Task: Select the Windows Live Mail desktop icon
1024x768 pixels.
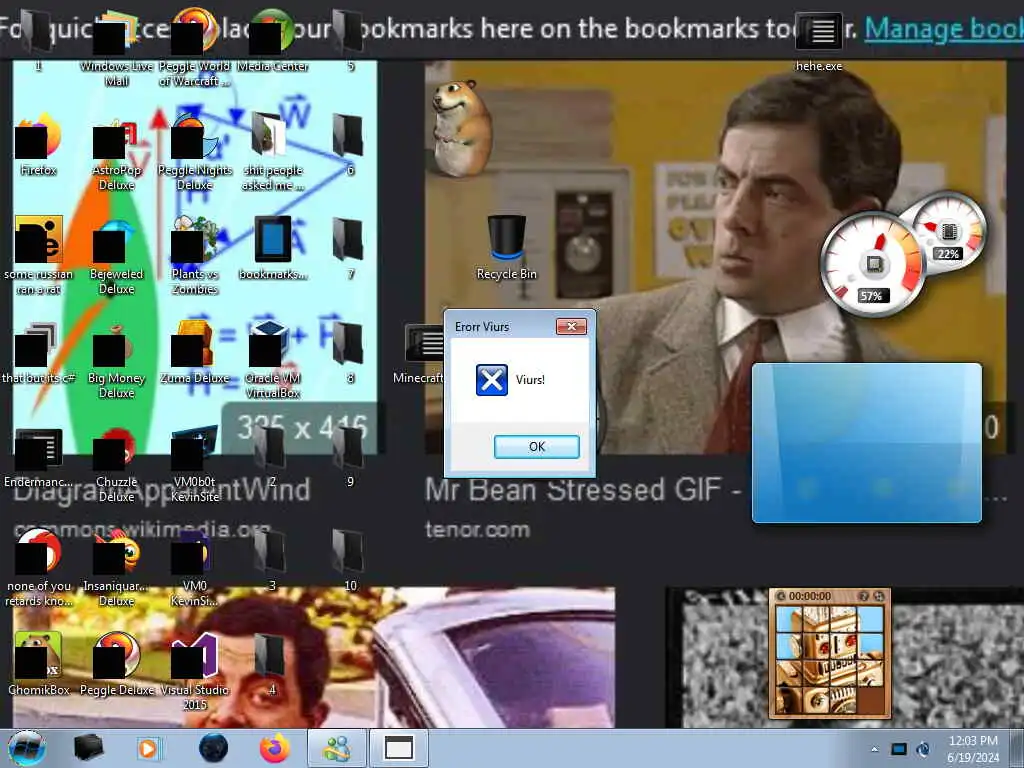Action: [116, 46]
